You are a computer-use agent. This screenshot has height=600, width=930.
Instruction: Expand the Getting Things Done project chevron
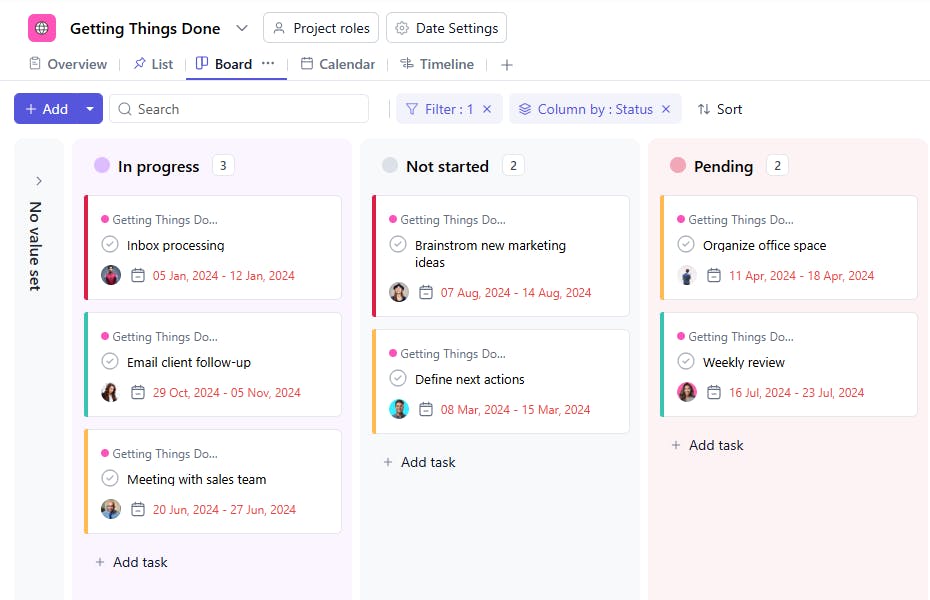(x=242, y=28)
